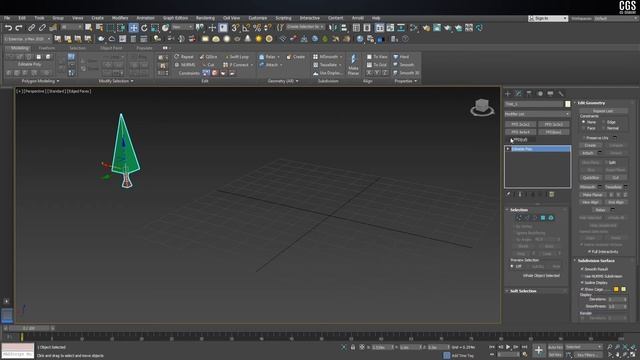
Task: Click the FFD 2x2x2 modifier button
Action: [x=520, y=124]
